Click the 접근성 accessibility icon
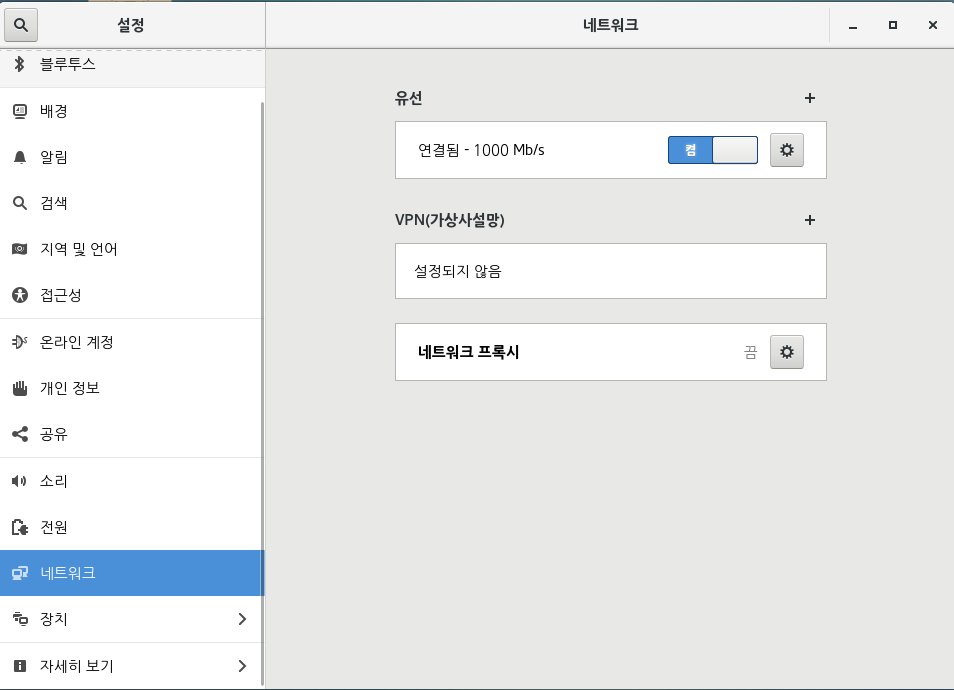Viewport: 954px width, 690px height. pos(19,295)
